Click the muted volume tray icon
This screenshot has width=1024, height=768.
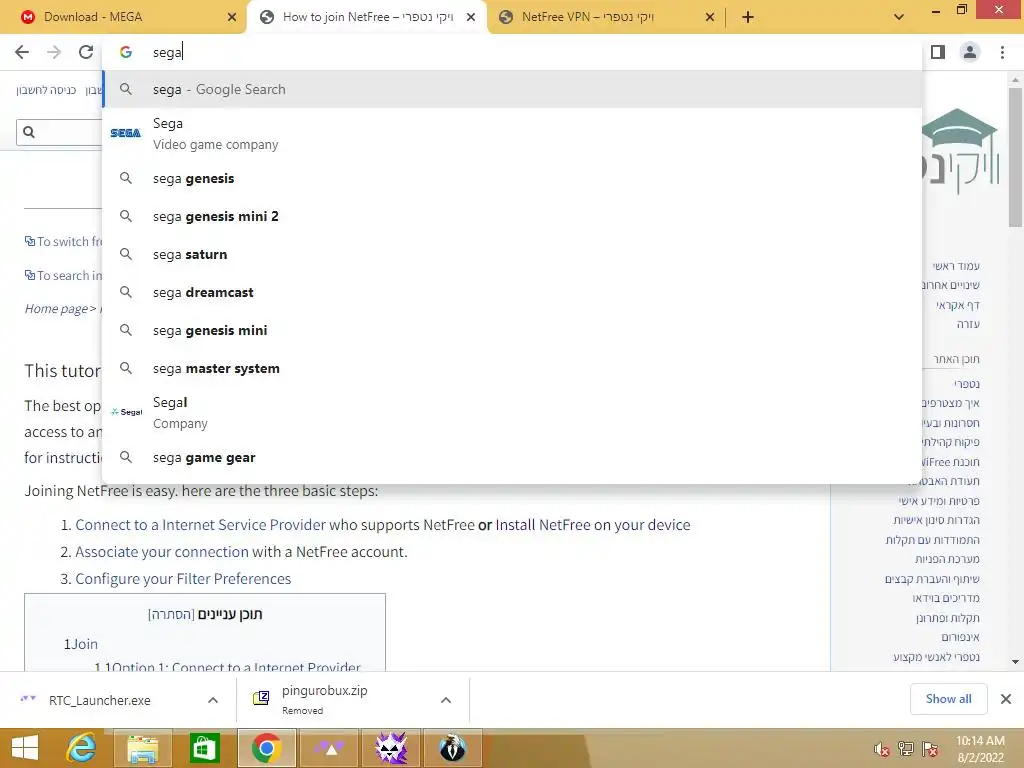pyautogui.click(x=882, y=749)
